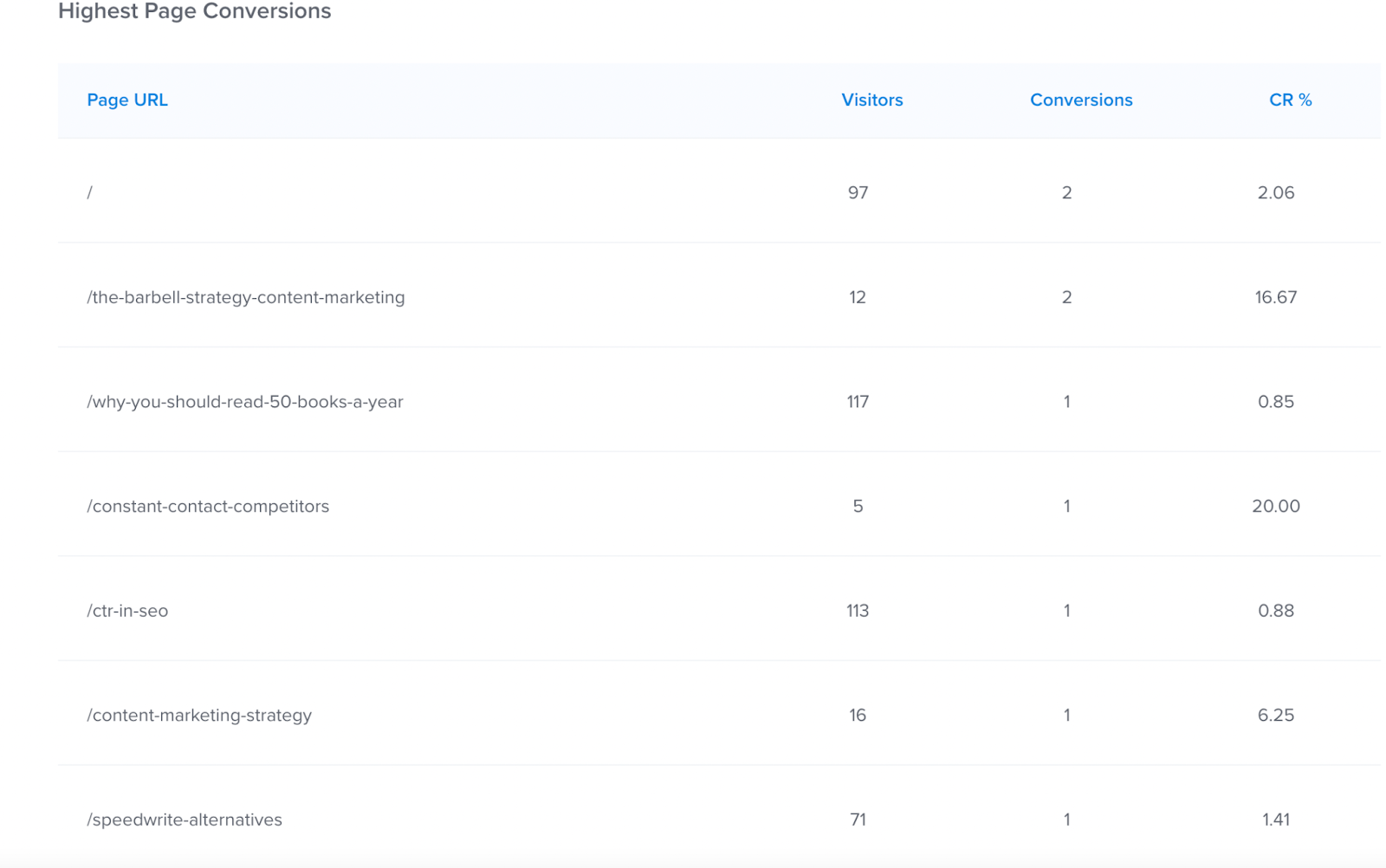Sort table by CR % header

1290,100
